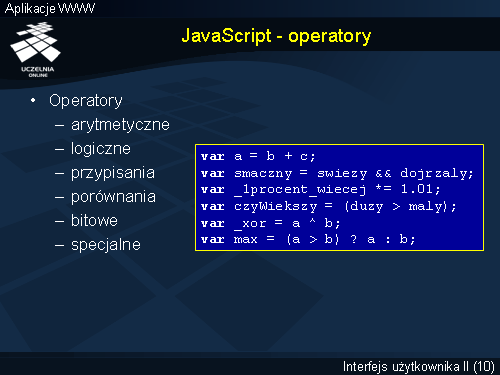The height and width of the screenshot is (375, 500).
Task: Click code line 'var a = b + c;'
Action: pyautogui.click(x=258, y=156)
